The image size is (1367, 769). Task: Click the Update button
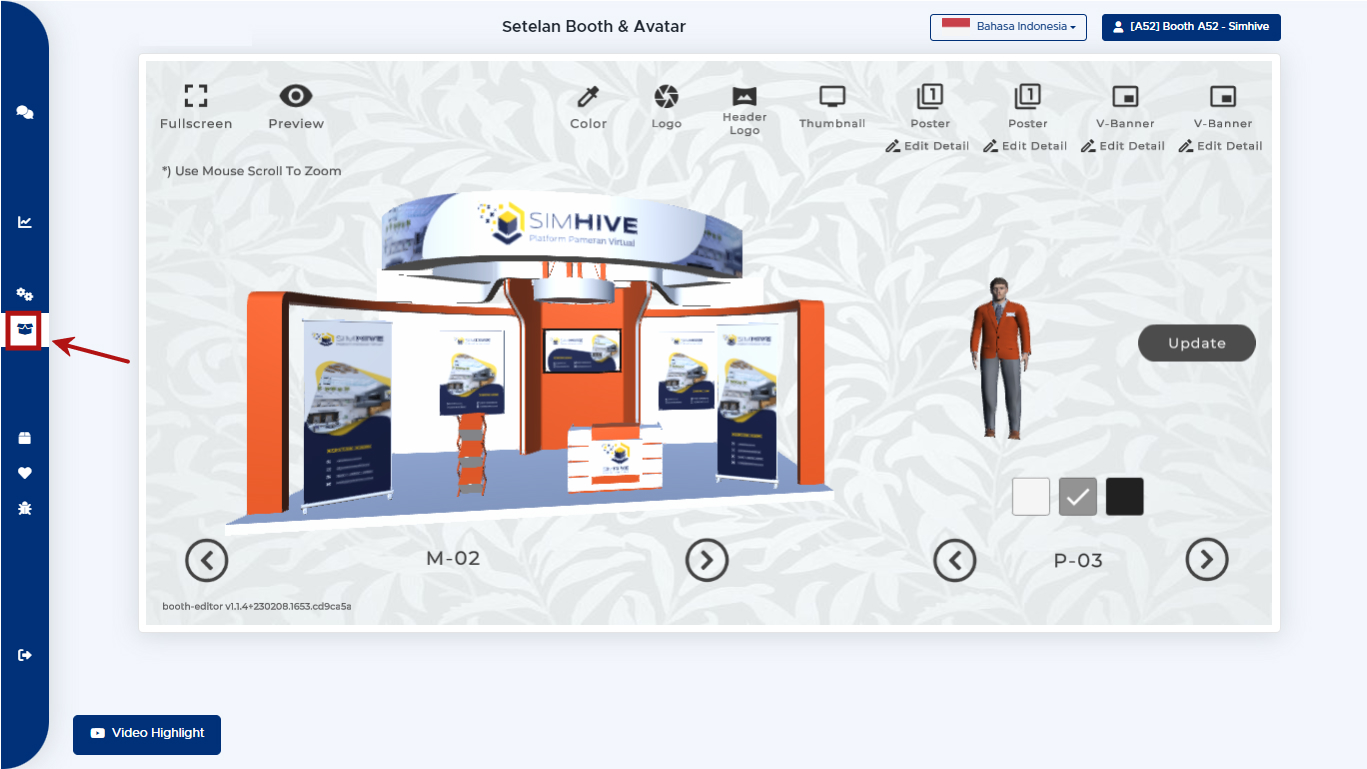coord(1197,343)
